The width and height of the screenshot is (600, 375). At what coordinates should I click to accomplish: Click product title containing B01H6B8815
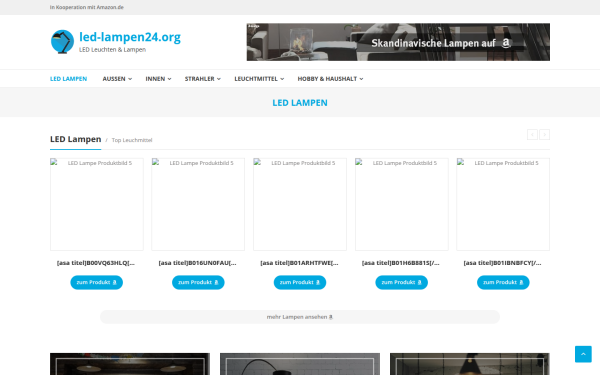pos(401,263)
